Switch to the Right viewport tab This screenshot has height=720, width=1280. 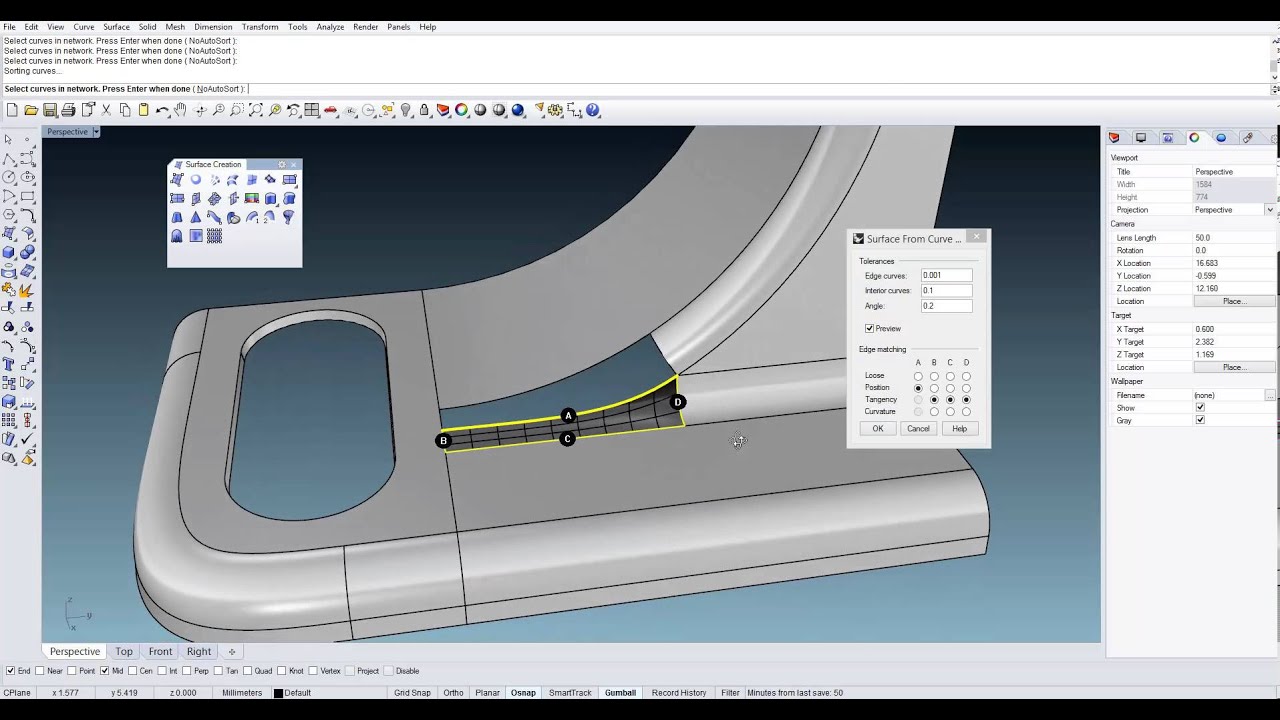pyautogui.click(x=199, y=652)
